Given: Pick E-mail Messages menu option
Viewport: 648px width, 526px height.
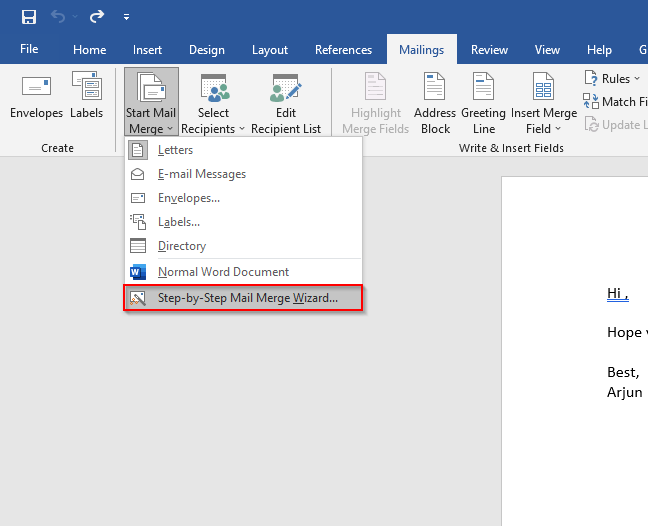Looking at the screenshot, I should pos(201,174).
